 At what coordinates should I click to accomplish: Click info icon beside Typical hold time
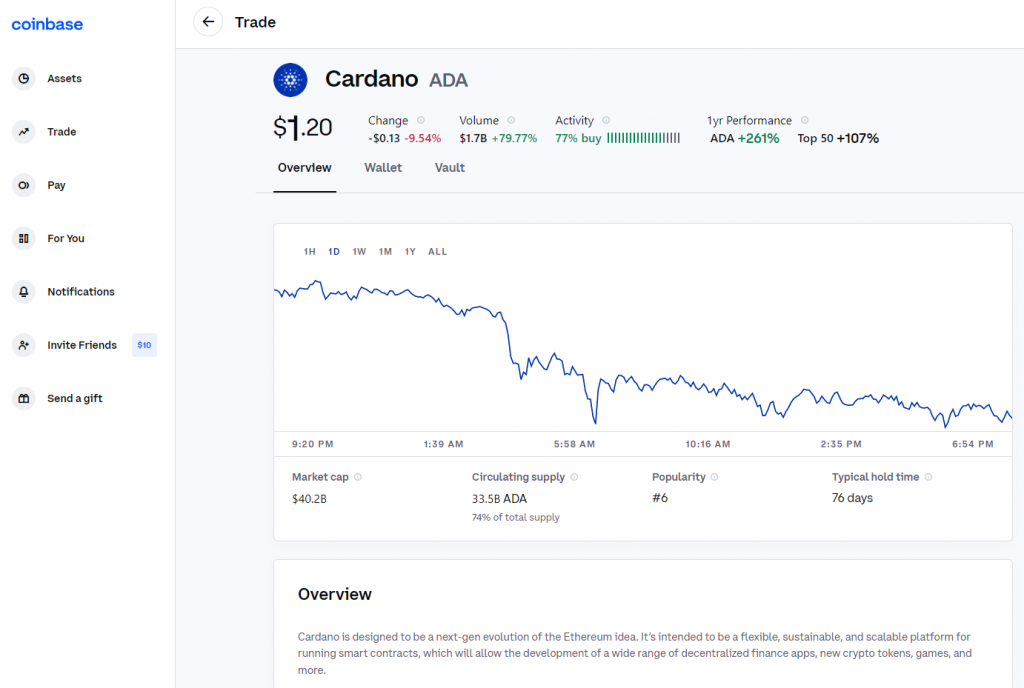tap(928, 477)
